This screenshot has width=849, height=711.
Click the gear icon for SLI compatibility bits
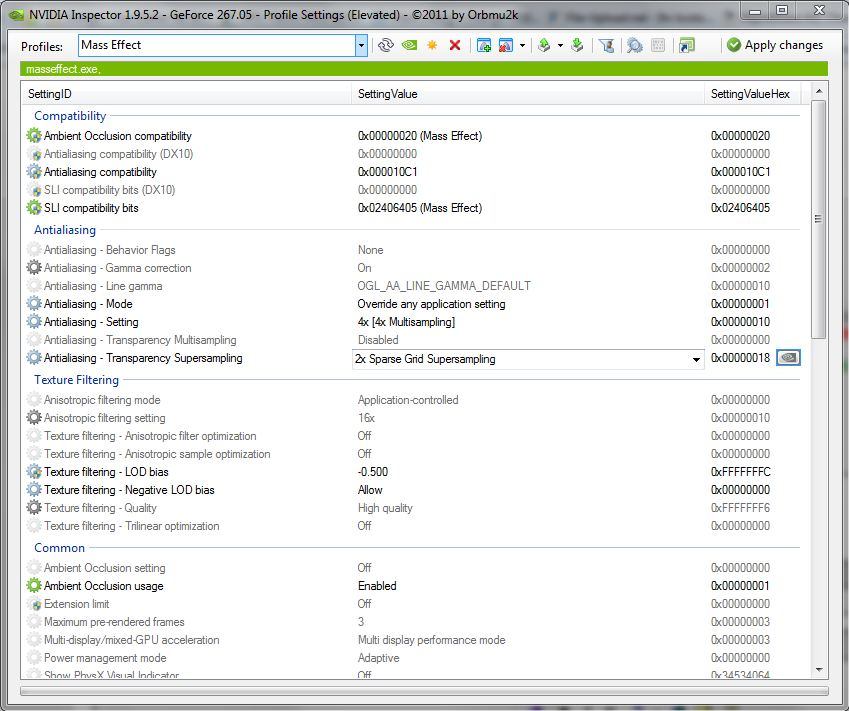34,207
